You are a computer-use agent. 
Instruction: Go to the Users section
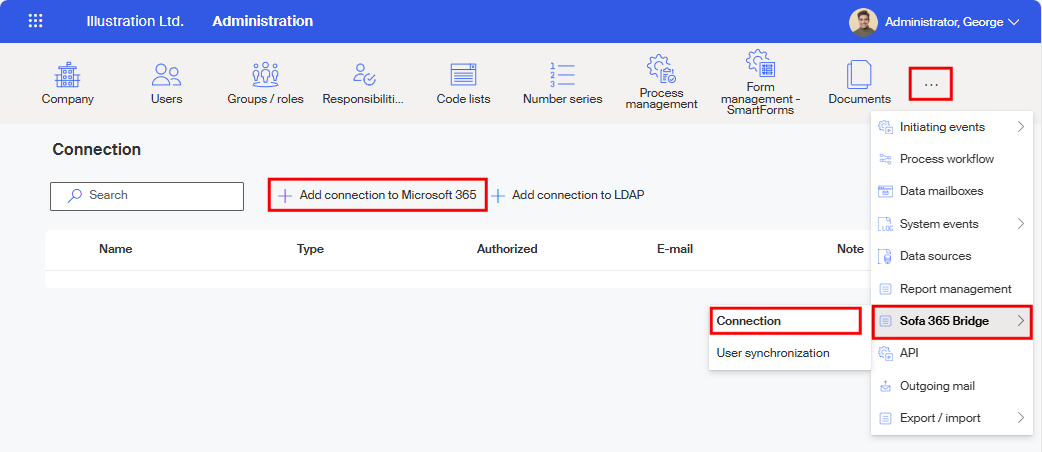point(166,82)
